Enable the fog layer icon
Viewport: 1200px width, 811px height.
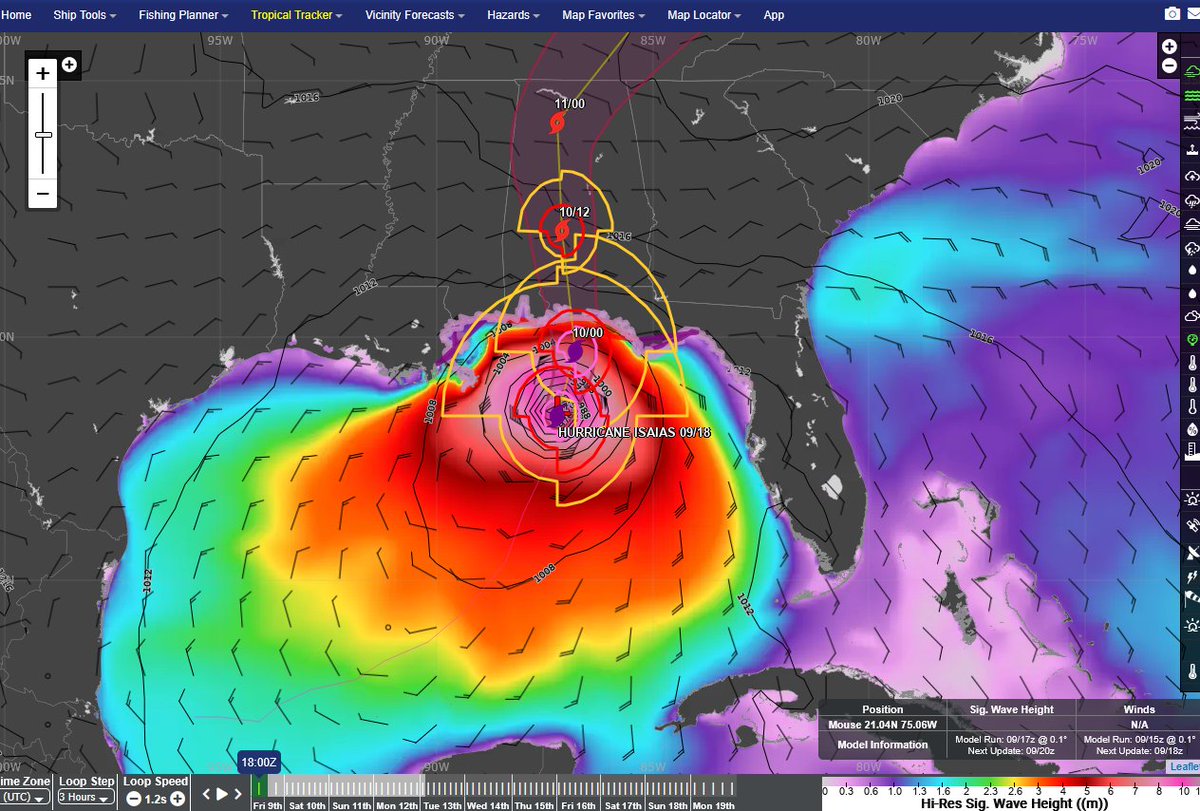1191,225
